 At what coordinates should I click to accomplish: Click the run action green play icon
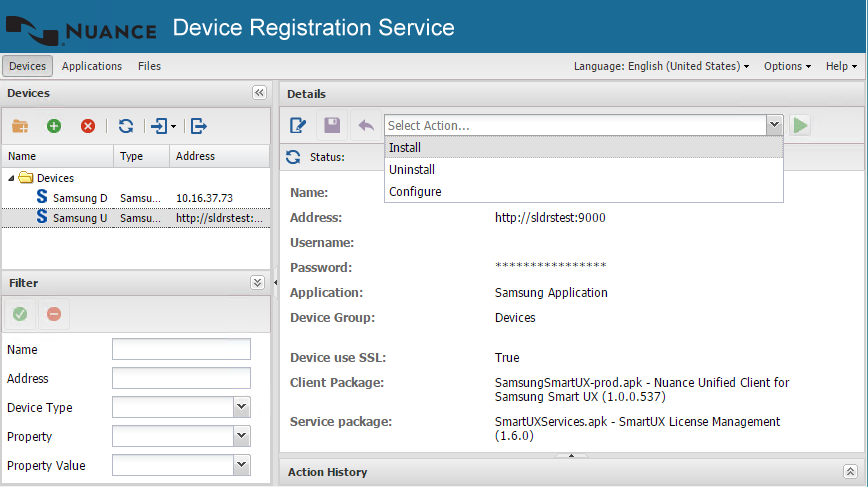click(800, 125)
